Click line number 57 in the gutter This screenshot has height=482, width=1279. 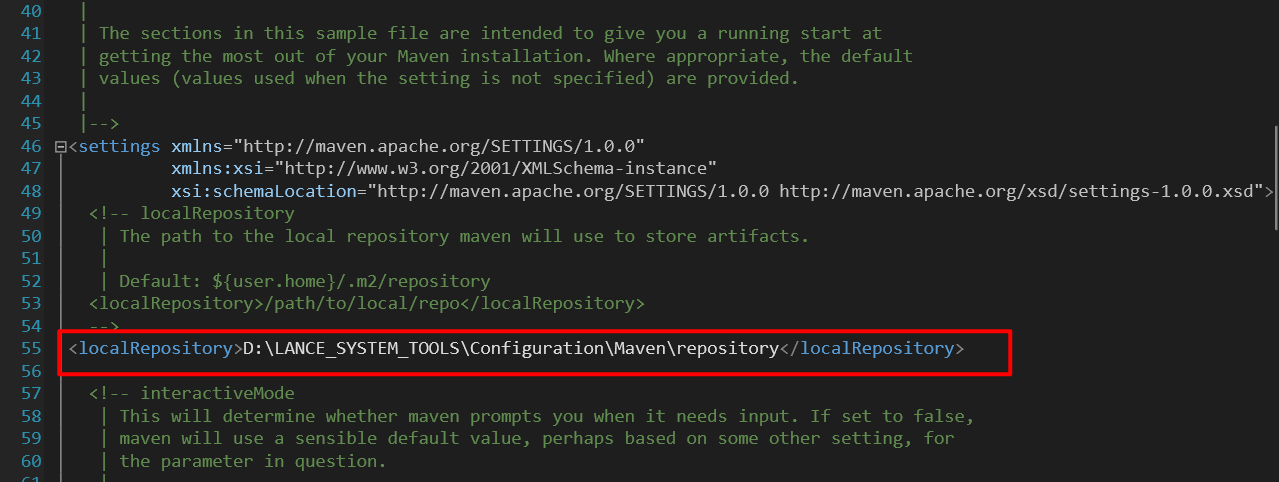click(30, 393)
